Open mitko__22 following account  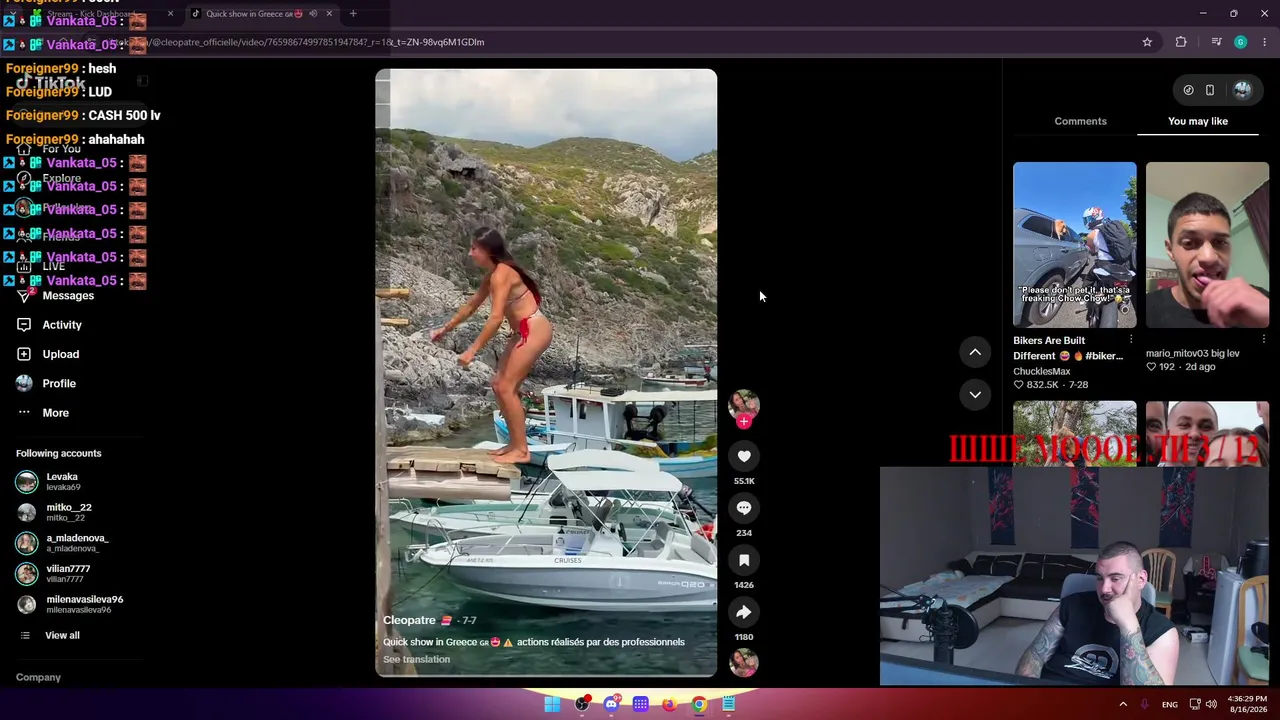68,512
